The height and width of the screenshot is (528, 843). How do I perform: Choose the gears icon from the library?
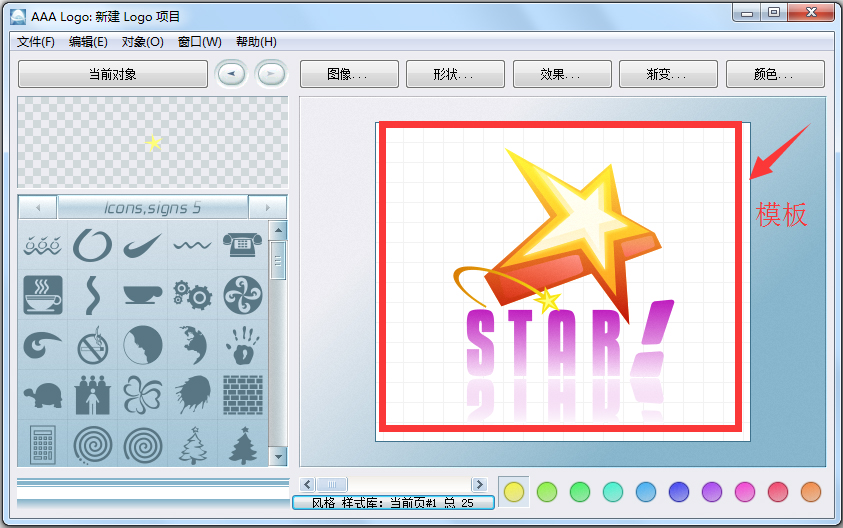click(191, 295)
